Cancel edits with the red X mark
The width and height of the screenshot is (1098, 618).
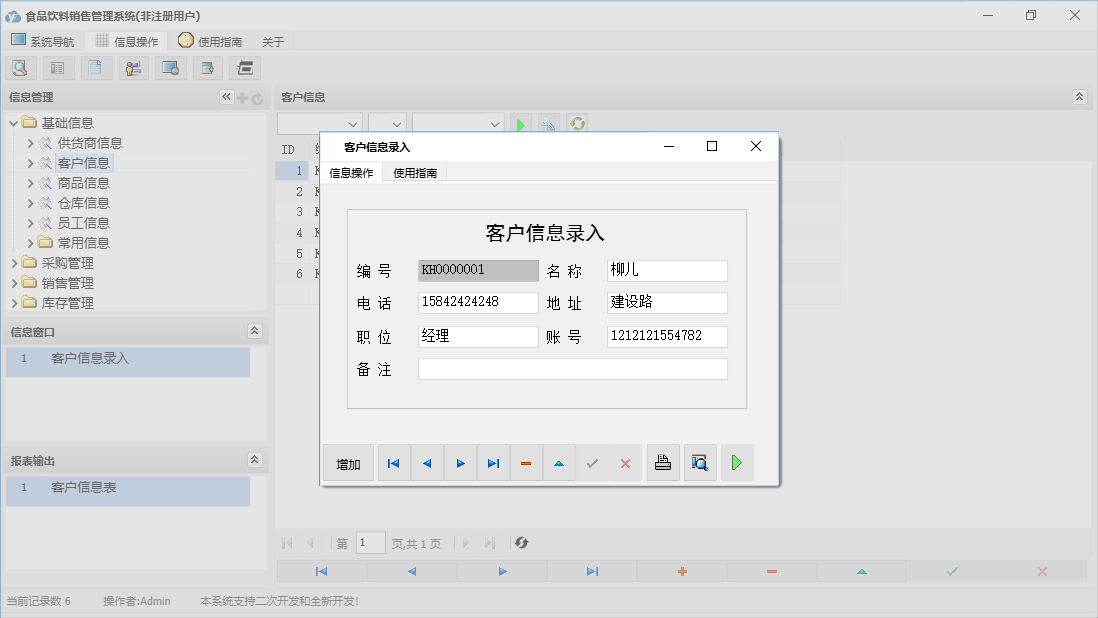[625, 462]
